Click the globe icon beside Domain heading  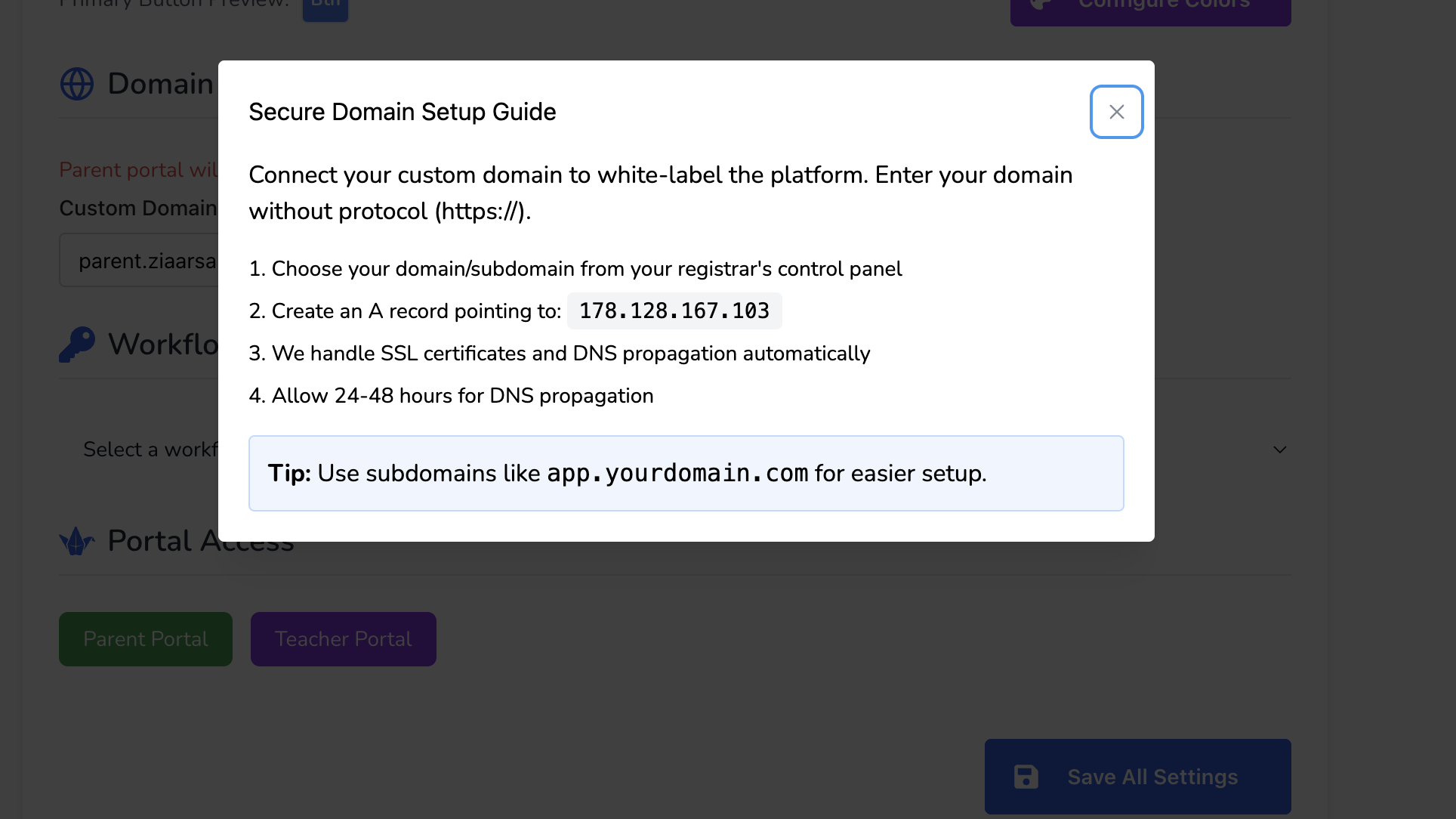pyautogui.click(x=77, y=84)
